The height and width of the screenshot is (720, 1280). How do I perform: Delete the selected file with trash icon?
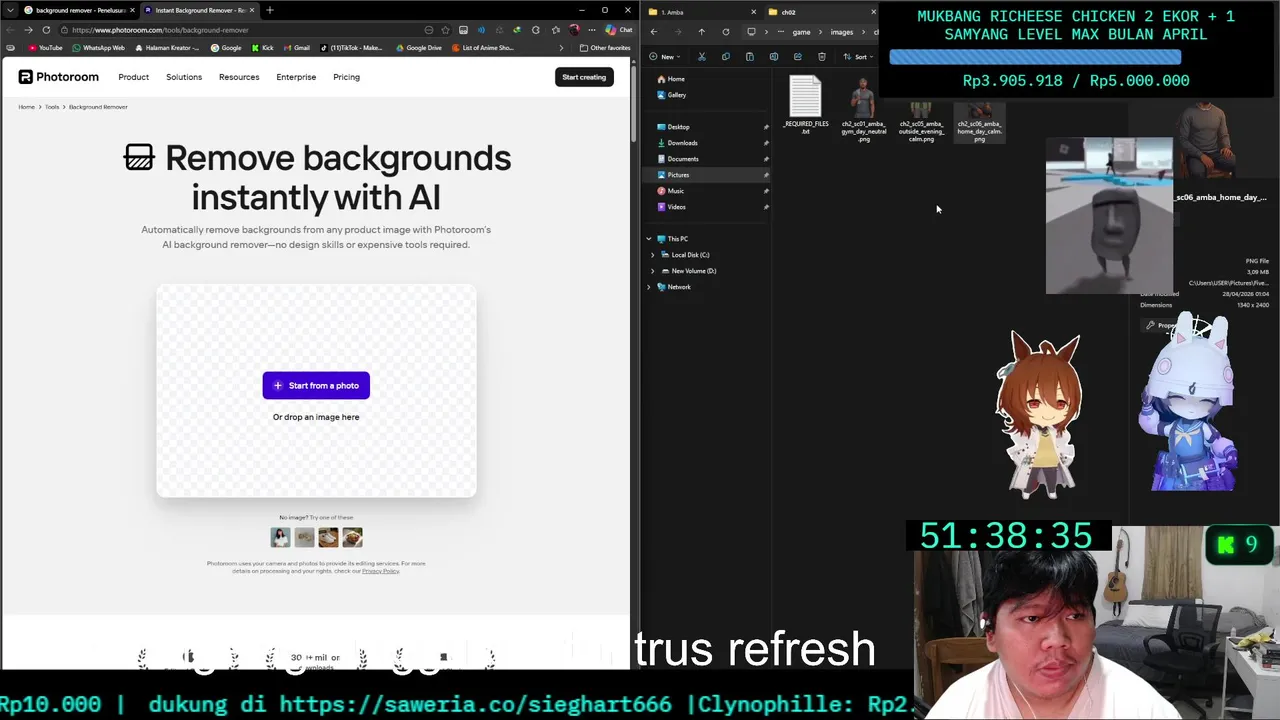822,57
